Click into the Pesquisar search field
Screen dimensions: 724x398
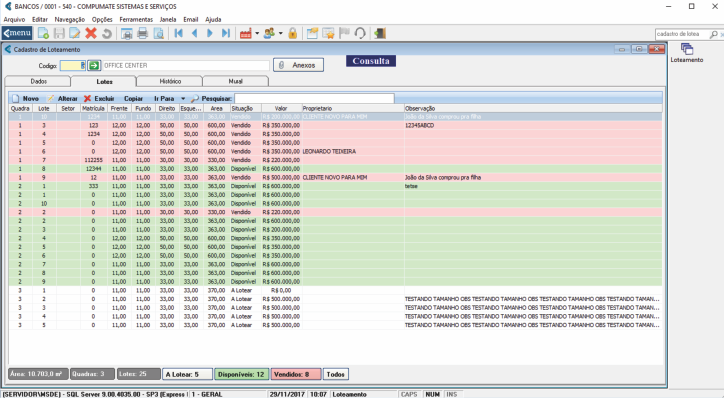tap(314, 98)
